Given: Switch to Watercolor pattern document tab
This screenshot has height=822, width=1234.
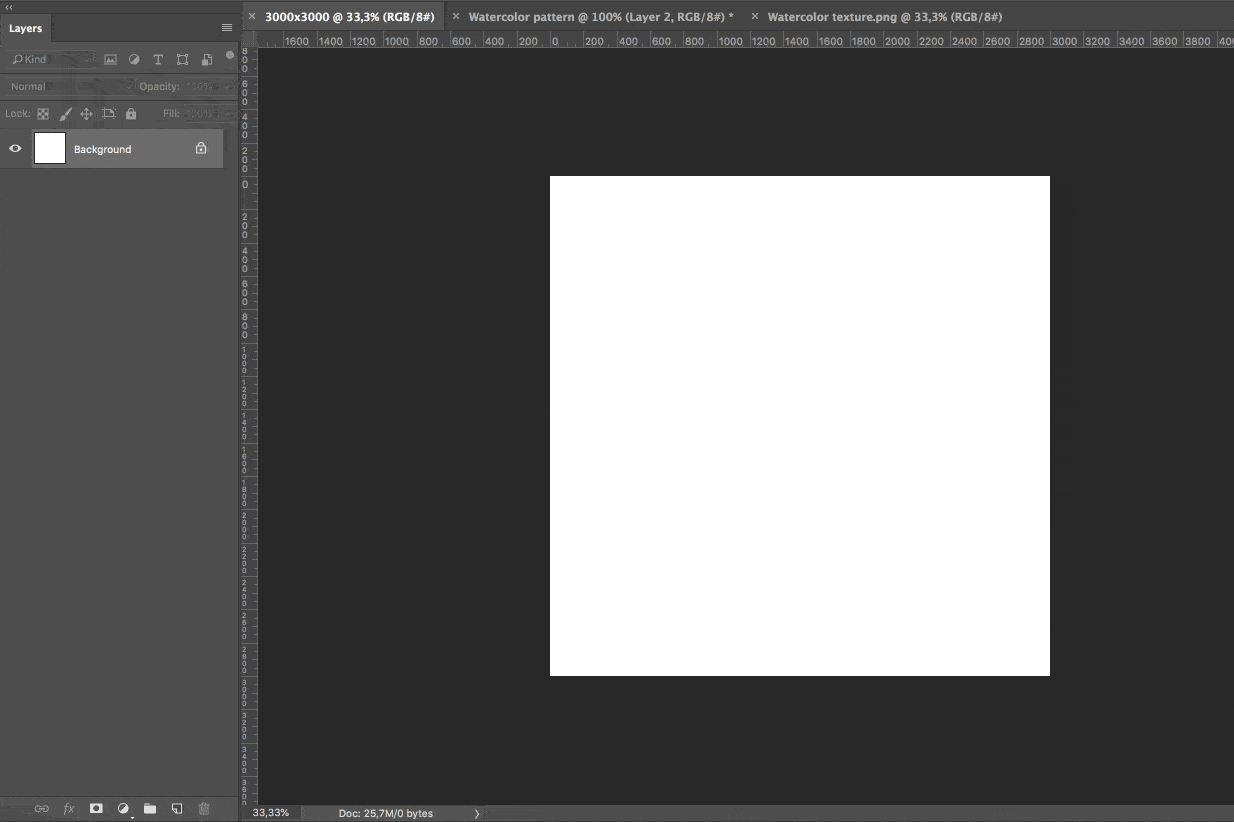Looking at the screenshot, I should [x=601, y=17].
